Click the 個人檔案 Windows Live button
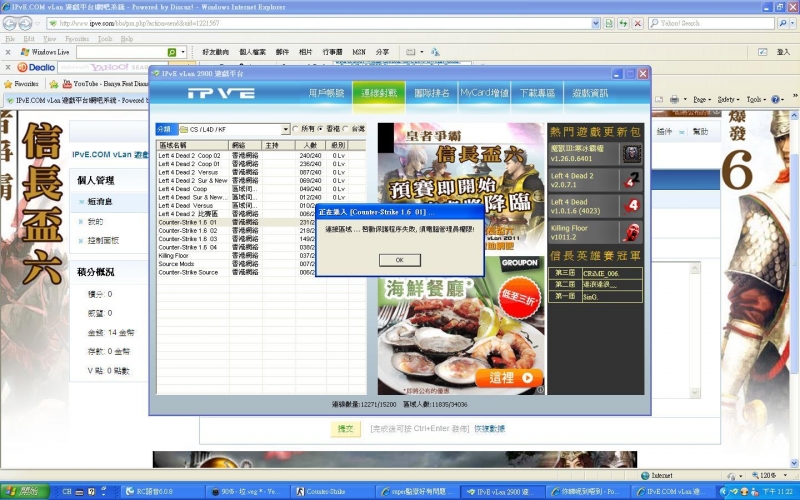Screen dimensions: 800x500 252,52
